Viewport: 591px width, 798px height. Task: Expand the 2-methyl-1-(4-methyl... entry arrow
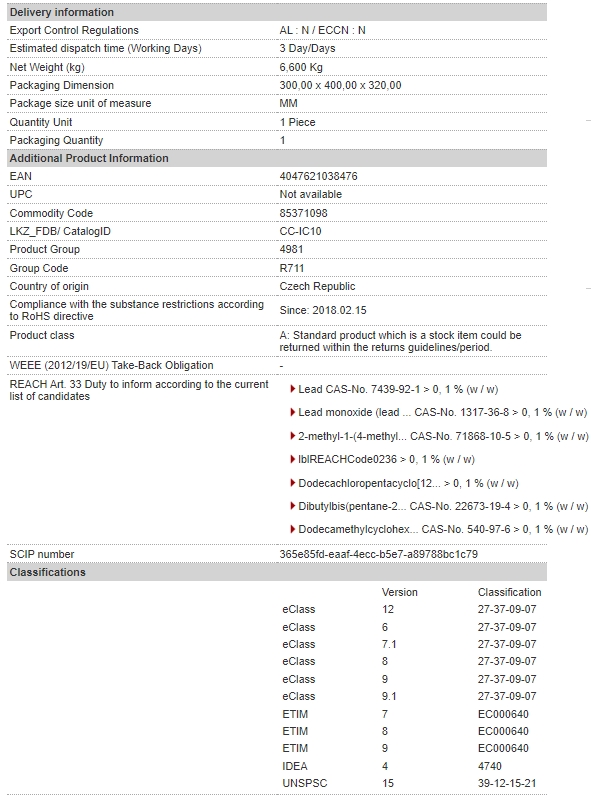293,436
